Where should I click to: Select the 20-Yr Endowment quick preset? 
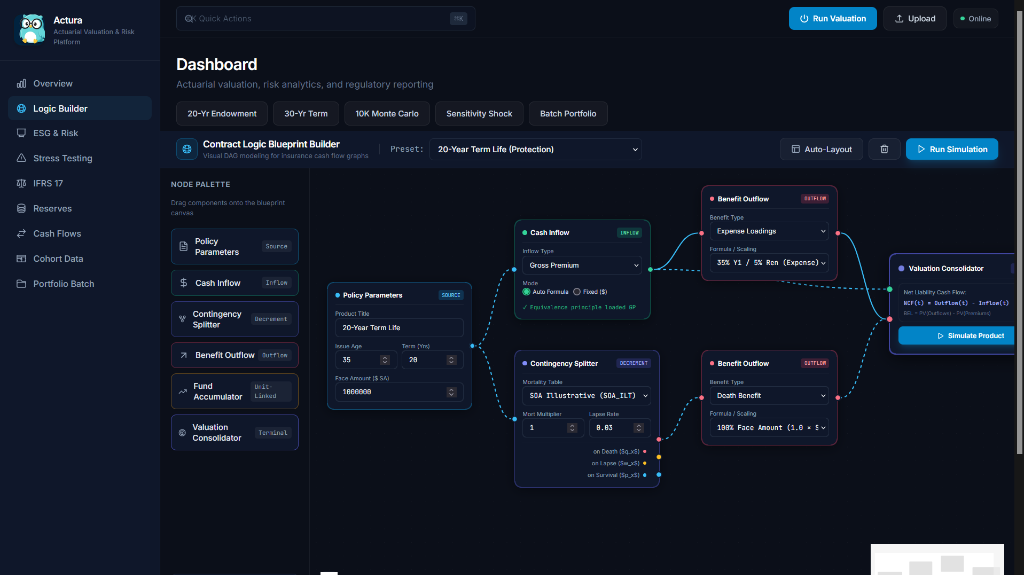(222, 114)
